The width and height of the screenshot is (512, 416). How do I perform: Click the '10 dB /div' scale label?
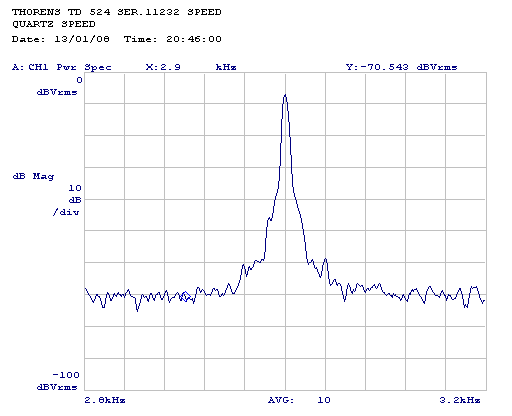[x=67, y=200]
